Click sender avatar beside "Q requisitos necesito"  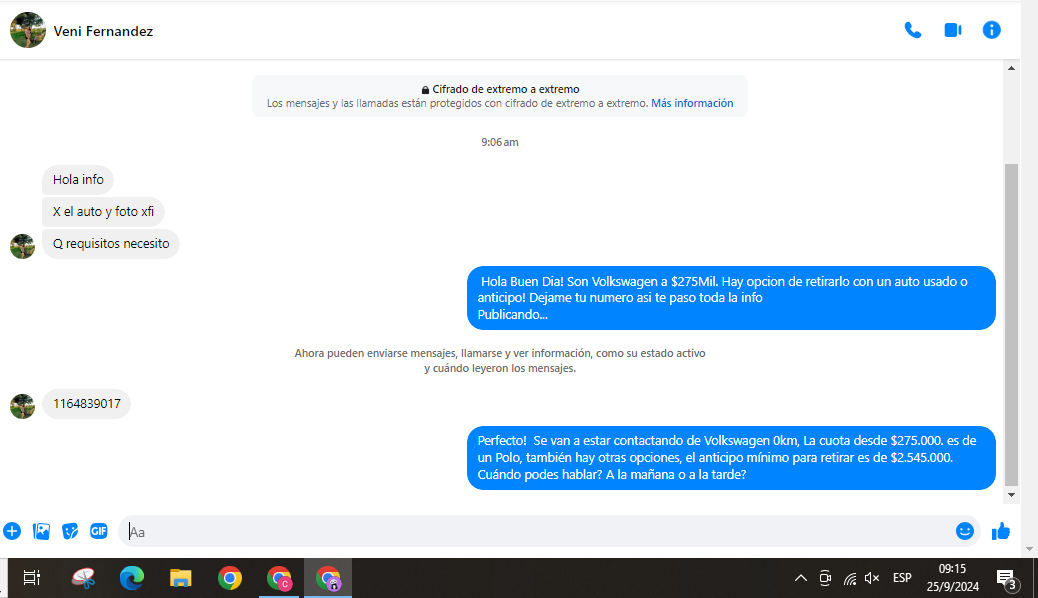(x=23, y=246)
